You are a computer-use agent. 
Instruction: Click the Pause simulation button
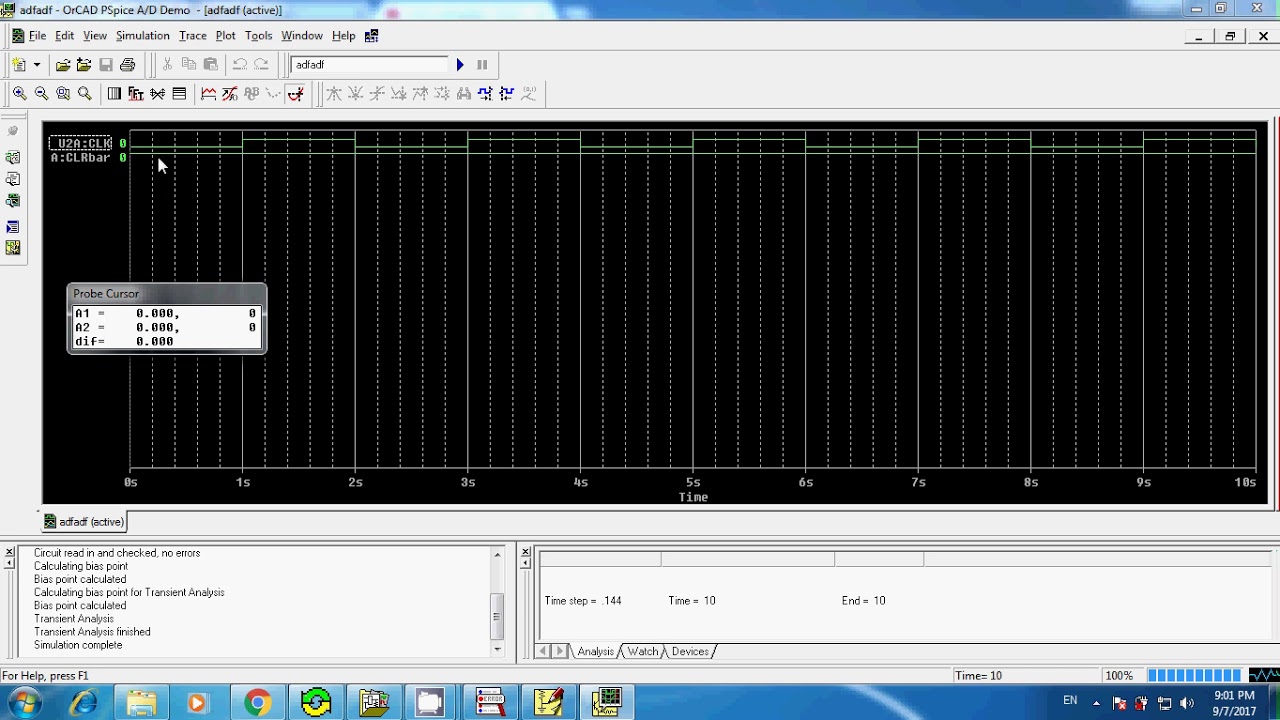click(x=482, y=65)
